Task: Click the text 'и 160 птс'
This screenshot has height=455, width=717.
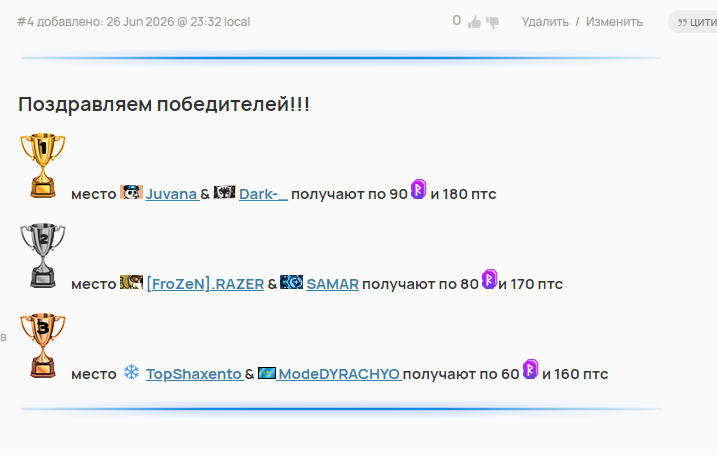Action: [575, 374]
